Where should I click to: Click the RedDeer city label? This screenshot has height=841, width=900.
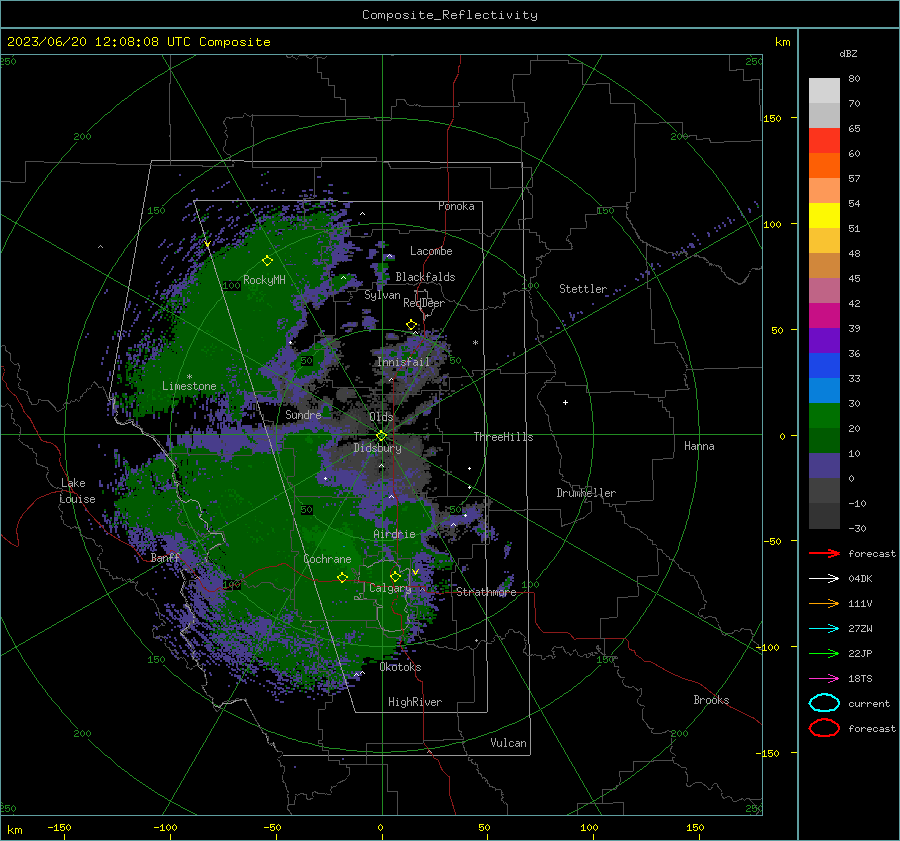[x=424, y=303]
